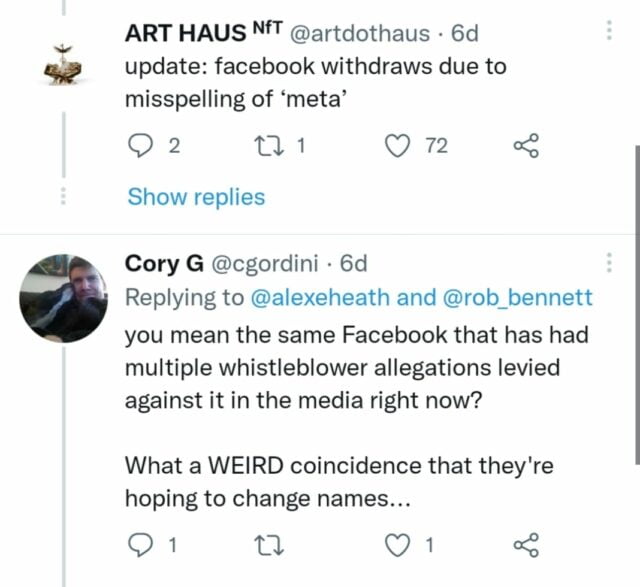View ART HAUS profile avatar
The image size is (640, 587).
(x=62, y=64)
